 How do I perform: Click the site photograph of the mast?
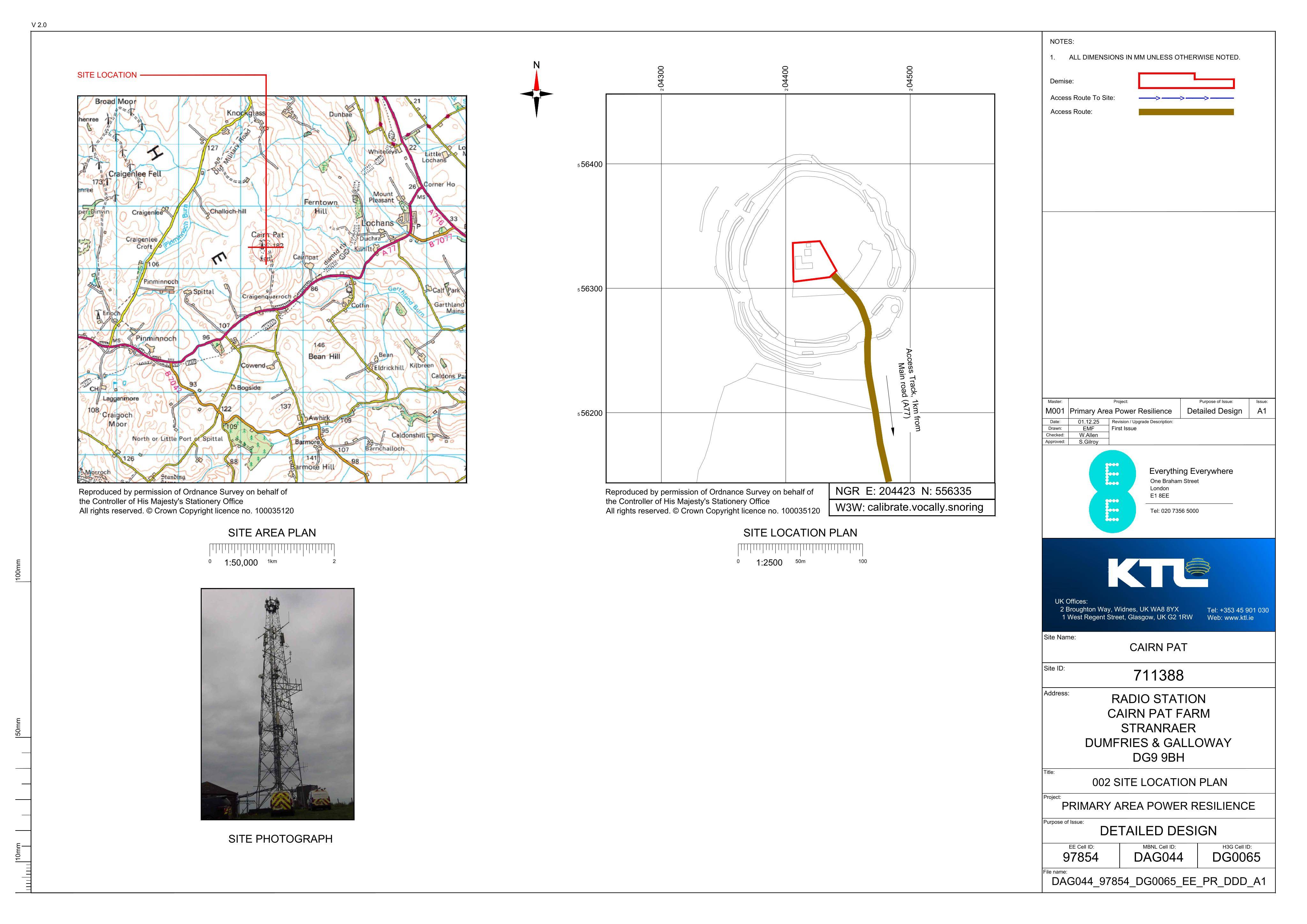pyautogui.click(x=277, y=704)
